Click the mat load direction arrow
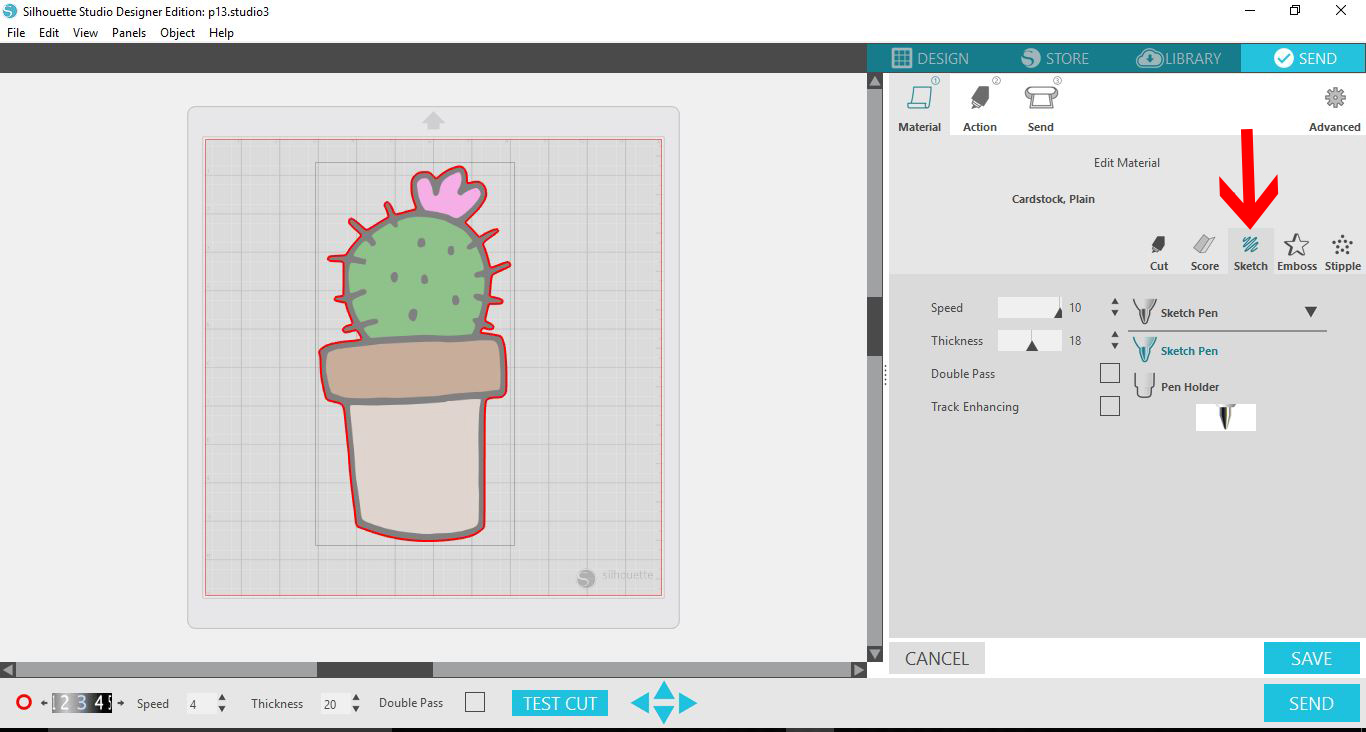The width and height of the screenshot is (1366, 732). 433,121
